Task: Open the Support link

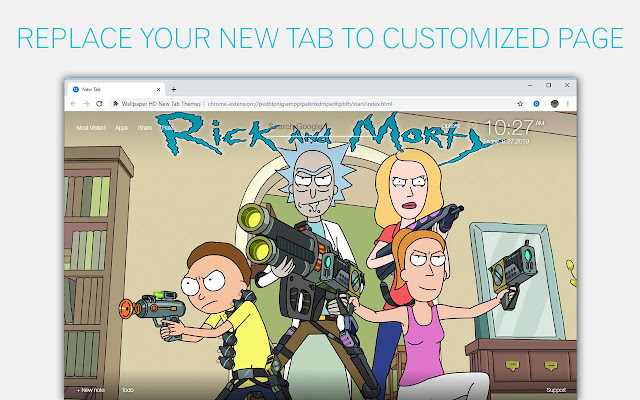Action: coord(556,390)
